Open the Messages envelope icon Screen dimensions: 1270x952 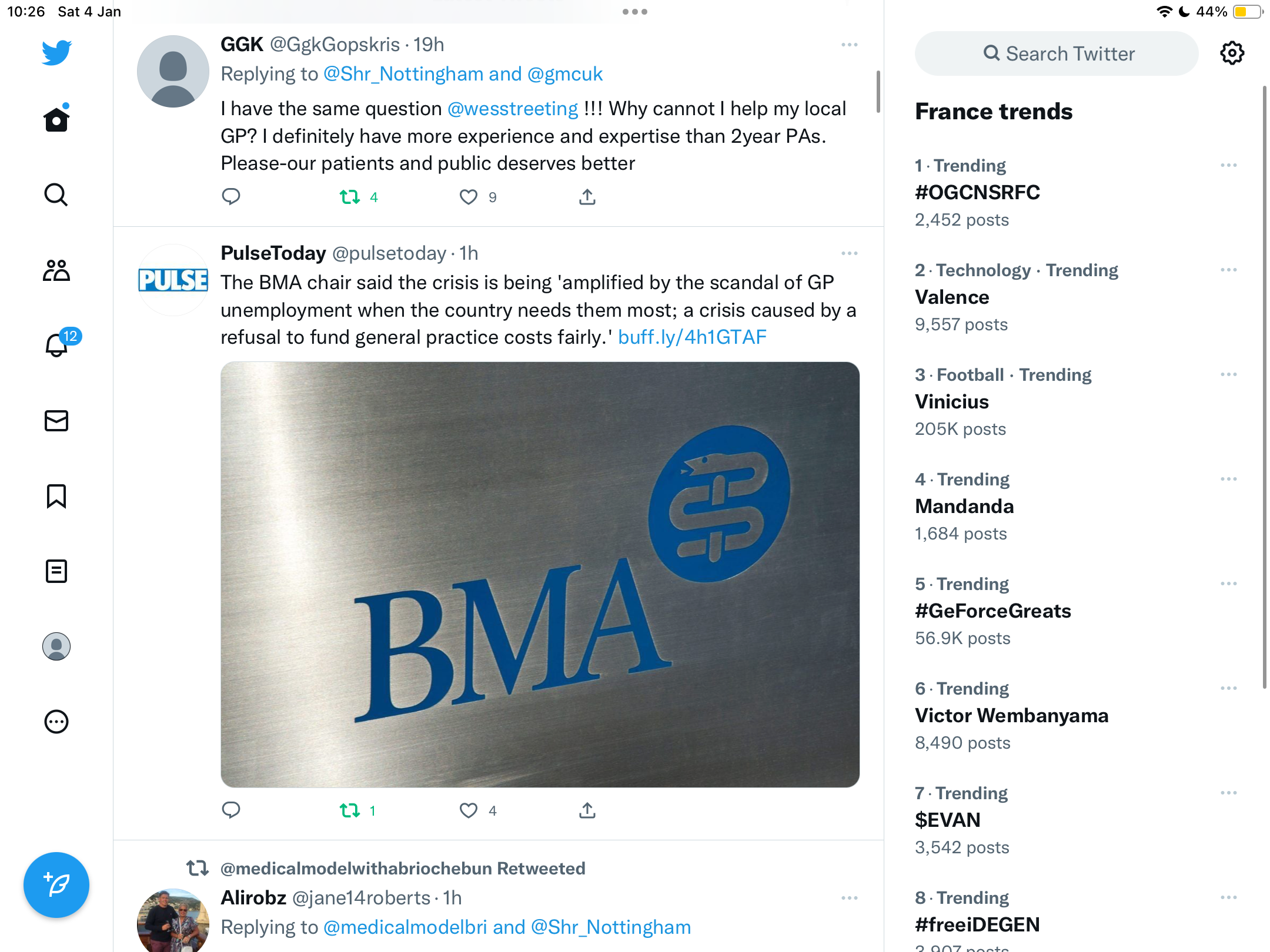click(56, 421)
